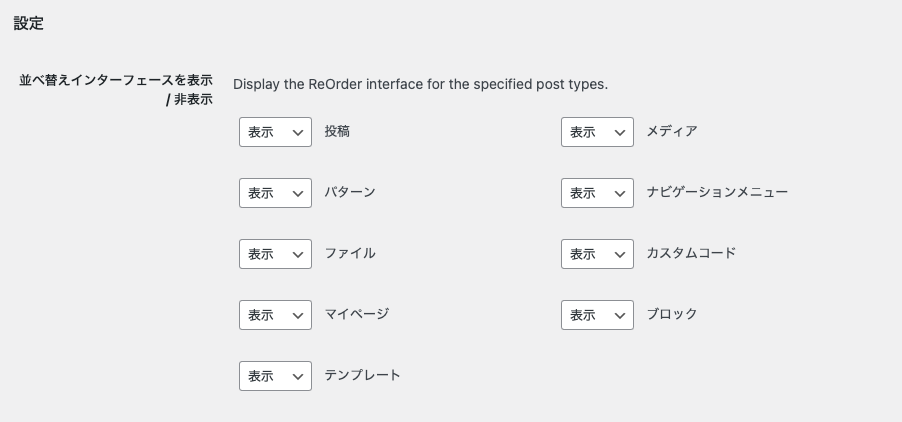Open the メディア visibility dropdown
Screen dimensions: 902x422
tap(597, 132)
